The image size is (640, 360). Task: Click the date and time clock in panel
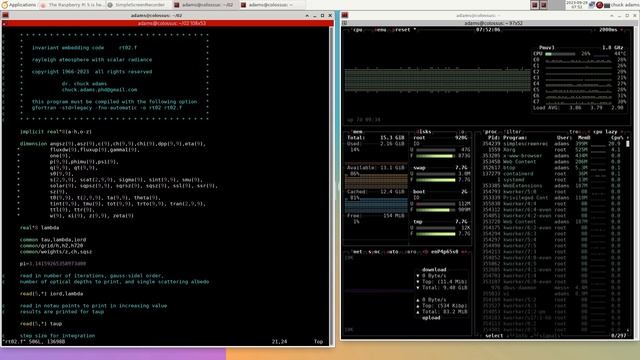(x=576, y=4)
